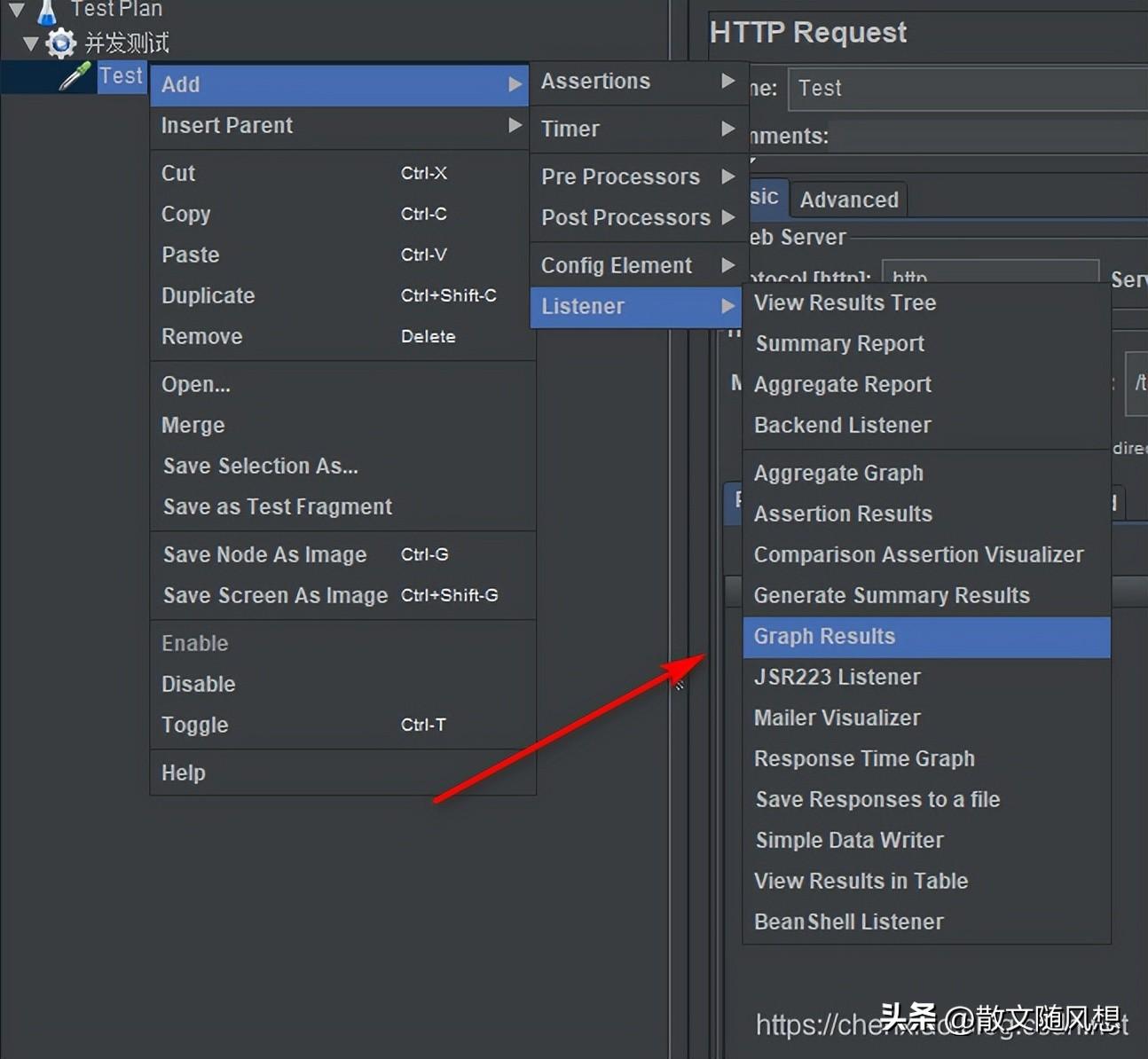Add Aggregate Graph listener
The image size is (1148, 1059).
[926, 474]
